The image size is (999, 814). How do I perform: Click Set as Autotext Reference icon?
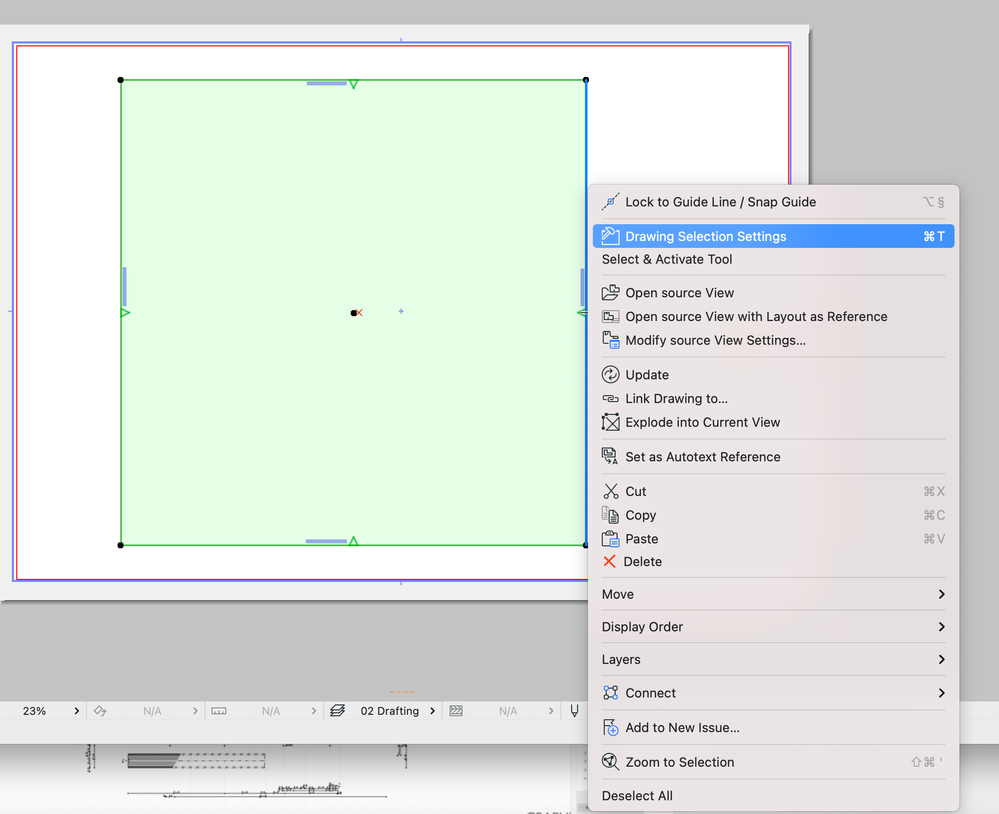click(610, 456)
